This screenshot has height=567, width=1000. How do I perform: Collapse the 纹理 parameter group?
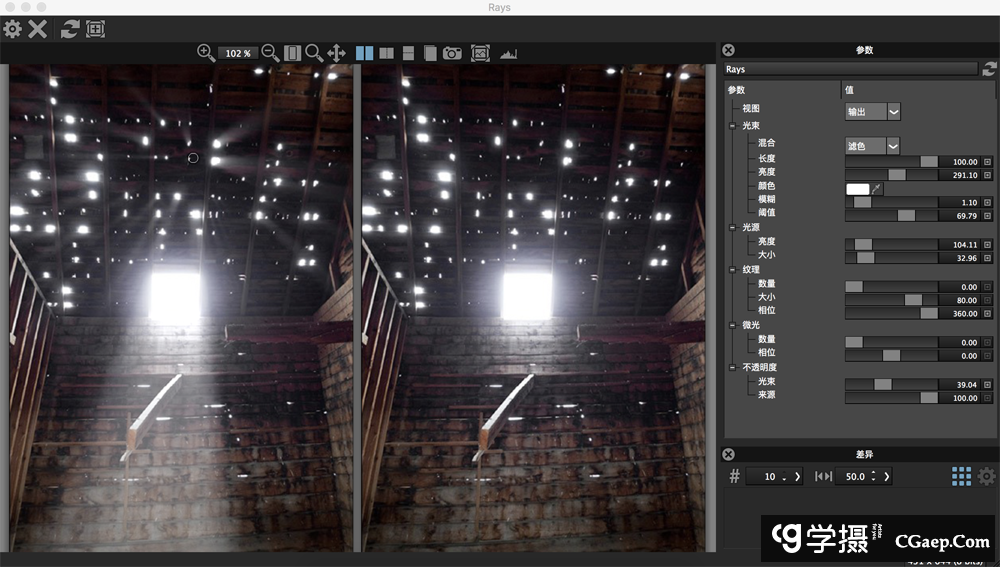tap(734, 269)
